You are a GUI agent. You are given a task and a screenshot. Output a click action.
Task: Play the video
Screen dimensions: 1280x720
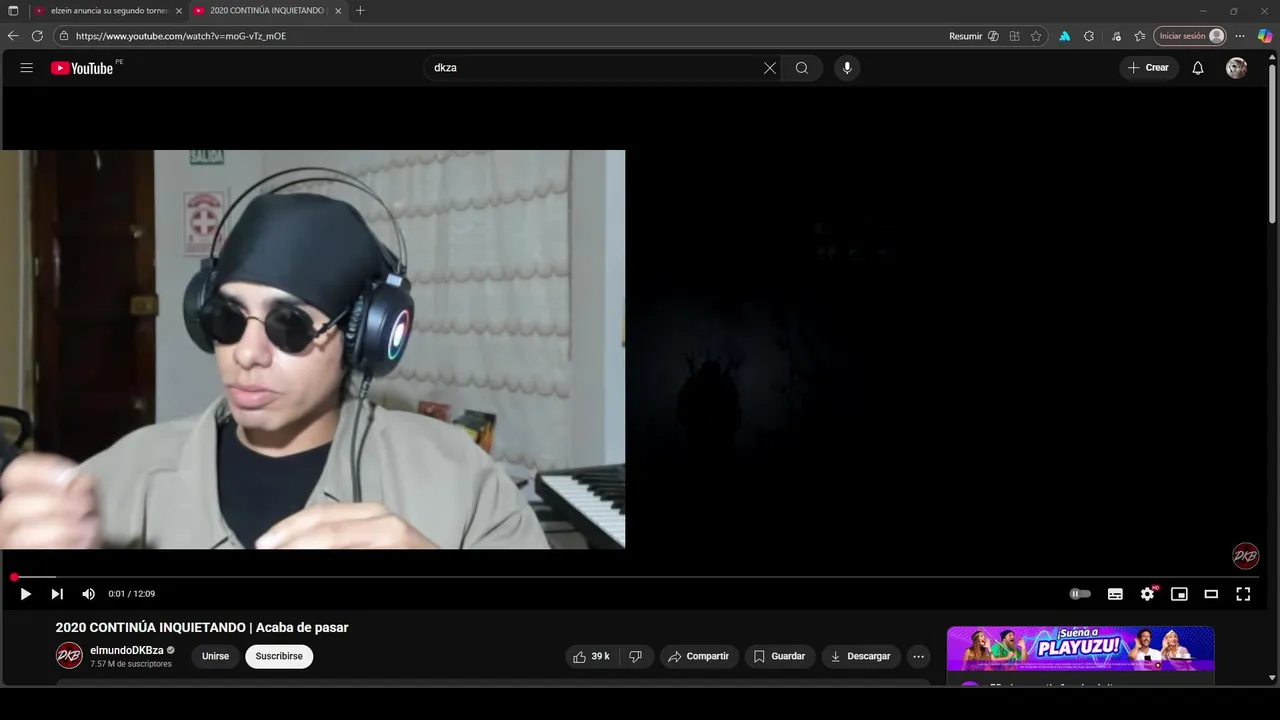25,594
